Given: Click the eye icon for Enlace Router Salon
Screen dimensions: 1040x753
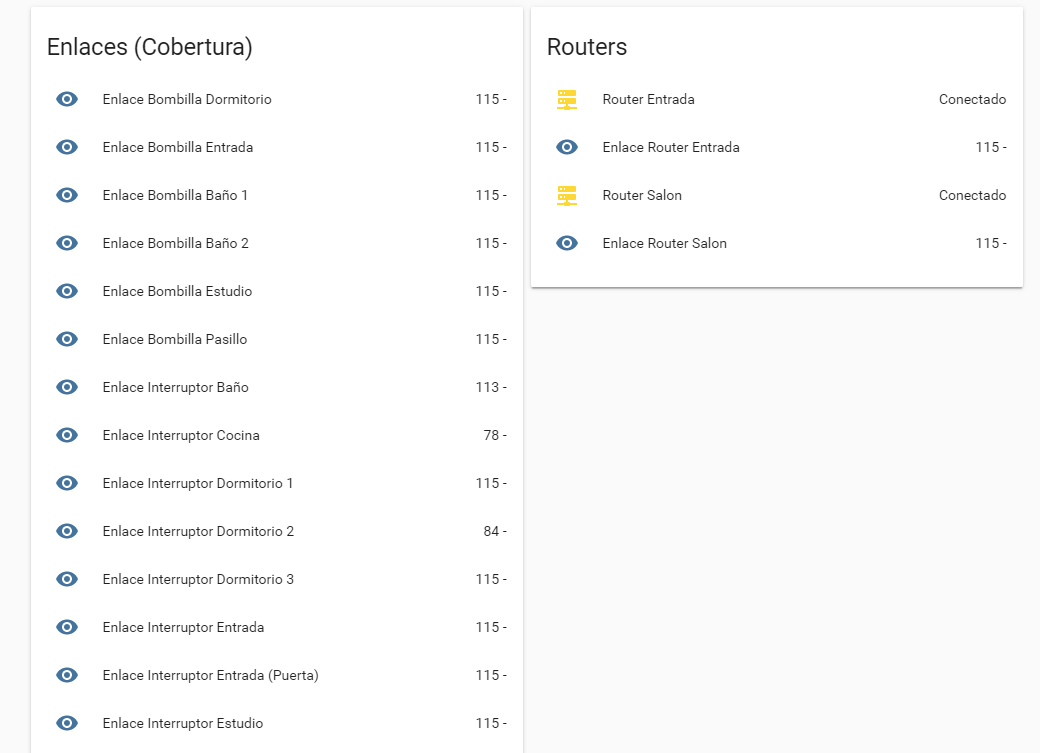Looking at the screenshot, I should 567,243.
